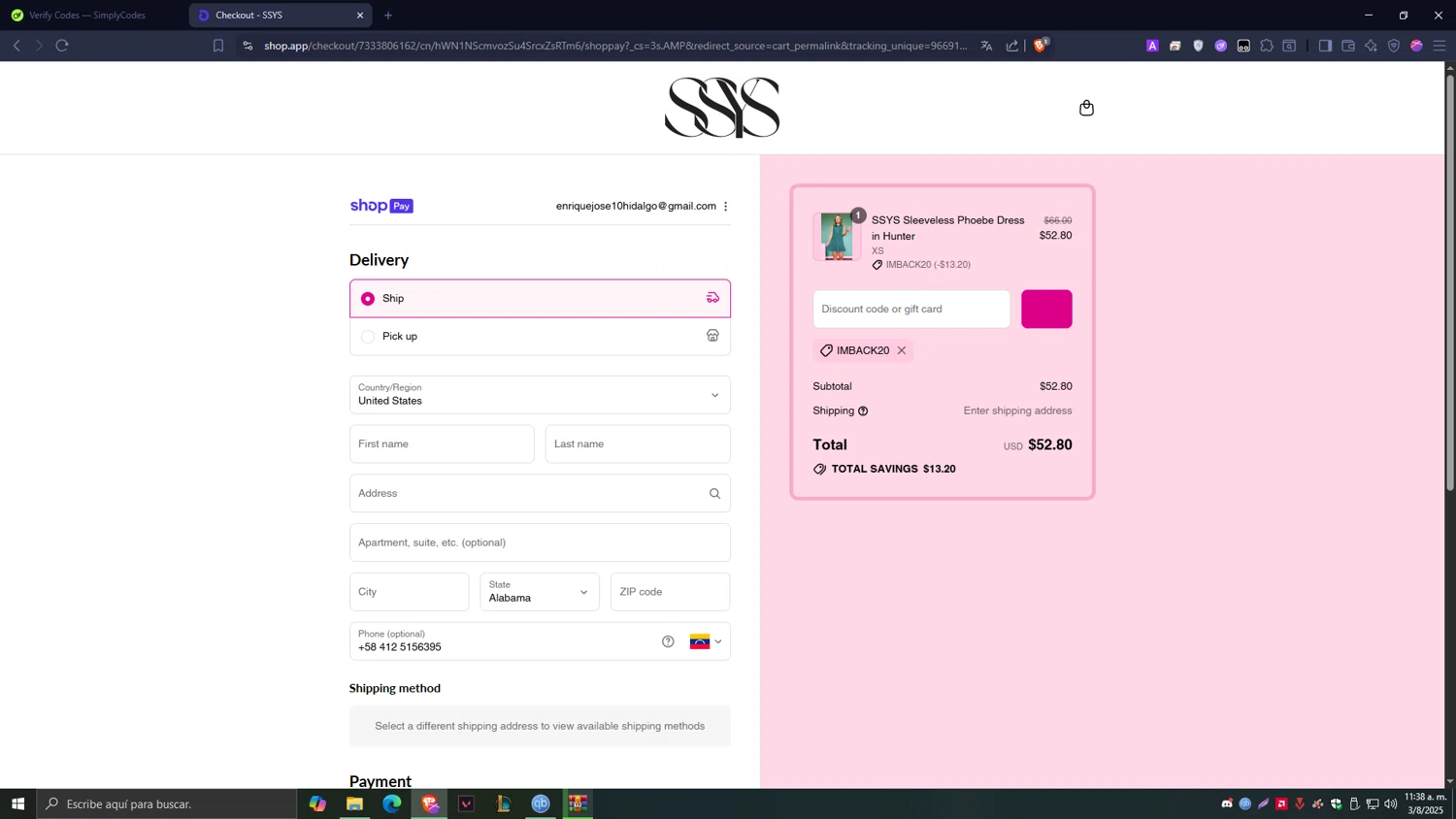Select the Pick up radio option

pyautogui.click(x=368, y=337)
